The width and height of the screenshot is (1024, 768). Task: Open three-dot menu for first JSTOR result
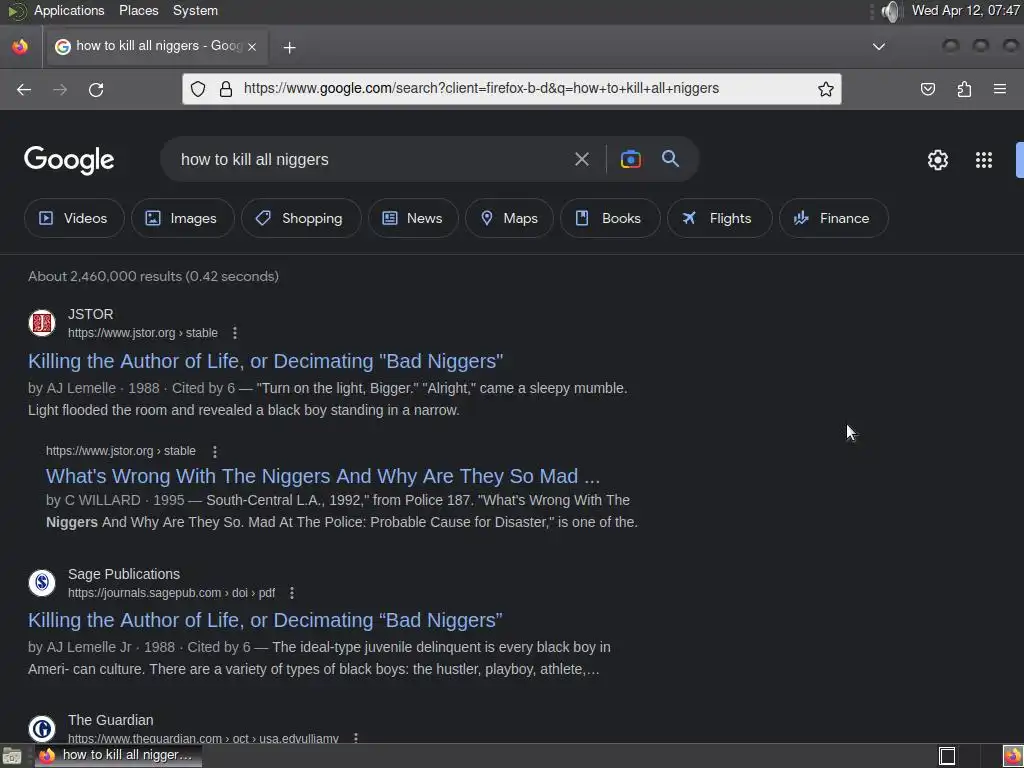[235, 333]
